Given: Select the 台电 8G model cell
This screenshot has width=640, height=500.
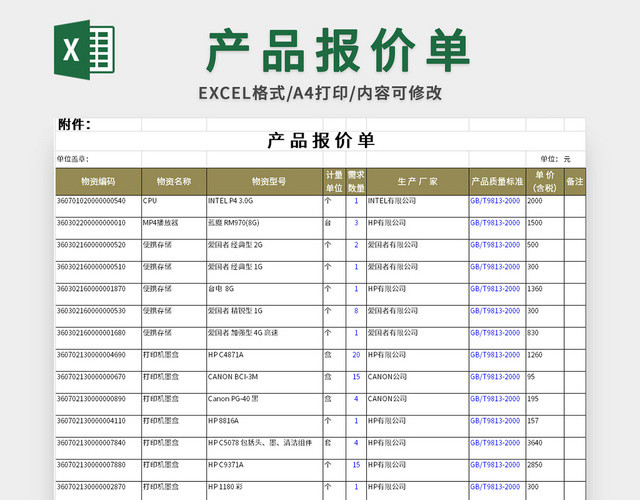Looking at the screenshot, I should point(264,294).
